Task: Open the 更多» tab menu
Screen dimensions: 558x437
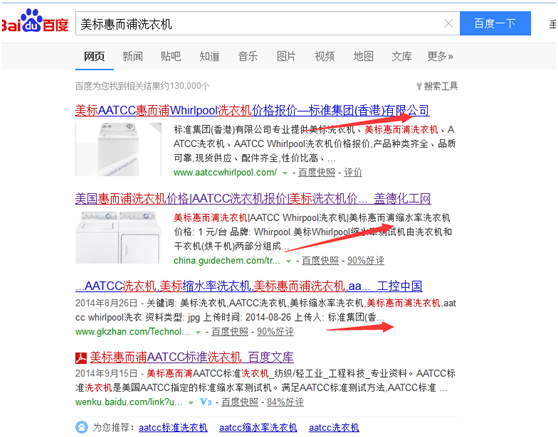Action: (440, 56)
